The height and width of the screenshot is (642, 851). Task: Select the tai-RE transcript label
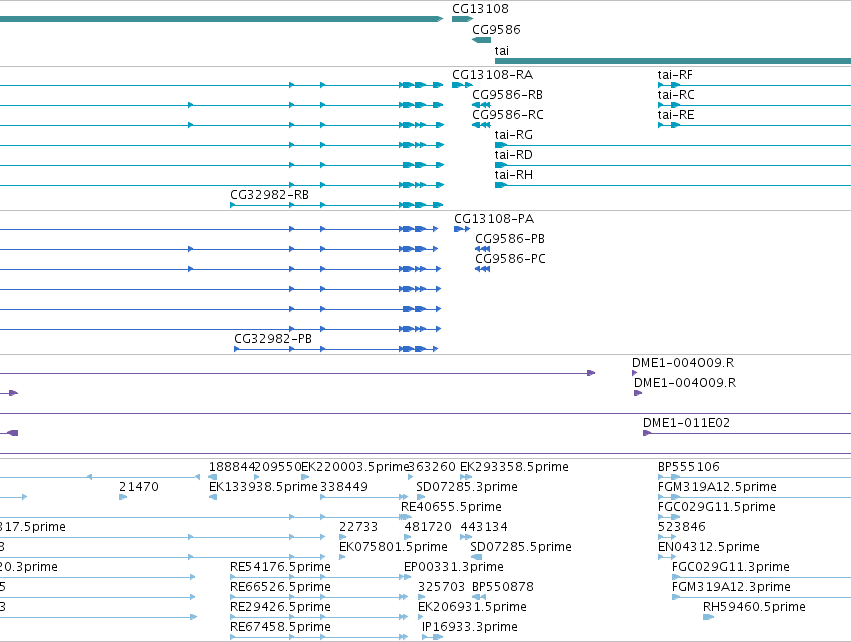pos(676,115)
